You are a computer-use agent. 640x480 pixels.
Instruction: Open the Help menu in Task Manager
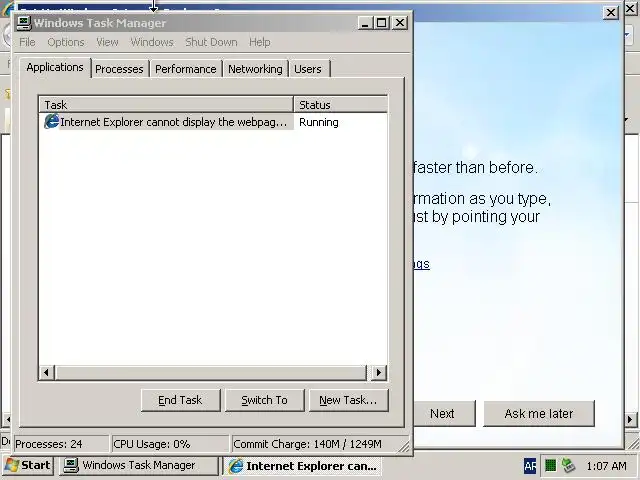point(260,42)
